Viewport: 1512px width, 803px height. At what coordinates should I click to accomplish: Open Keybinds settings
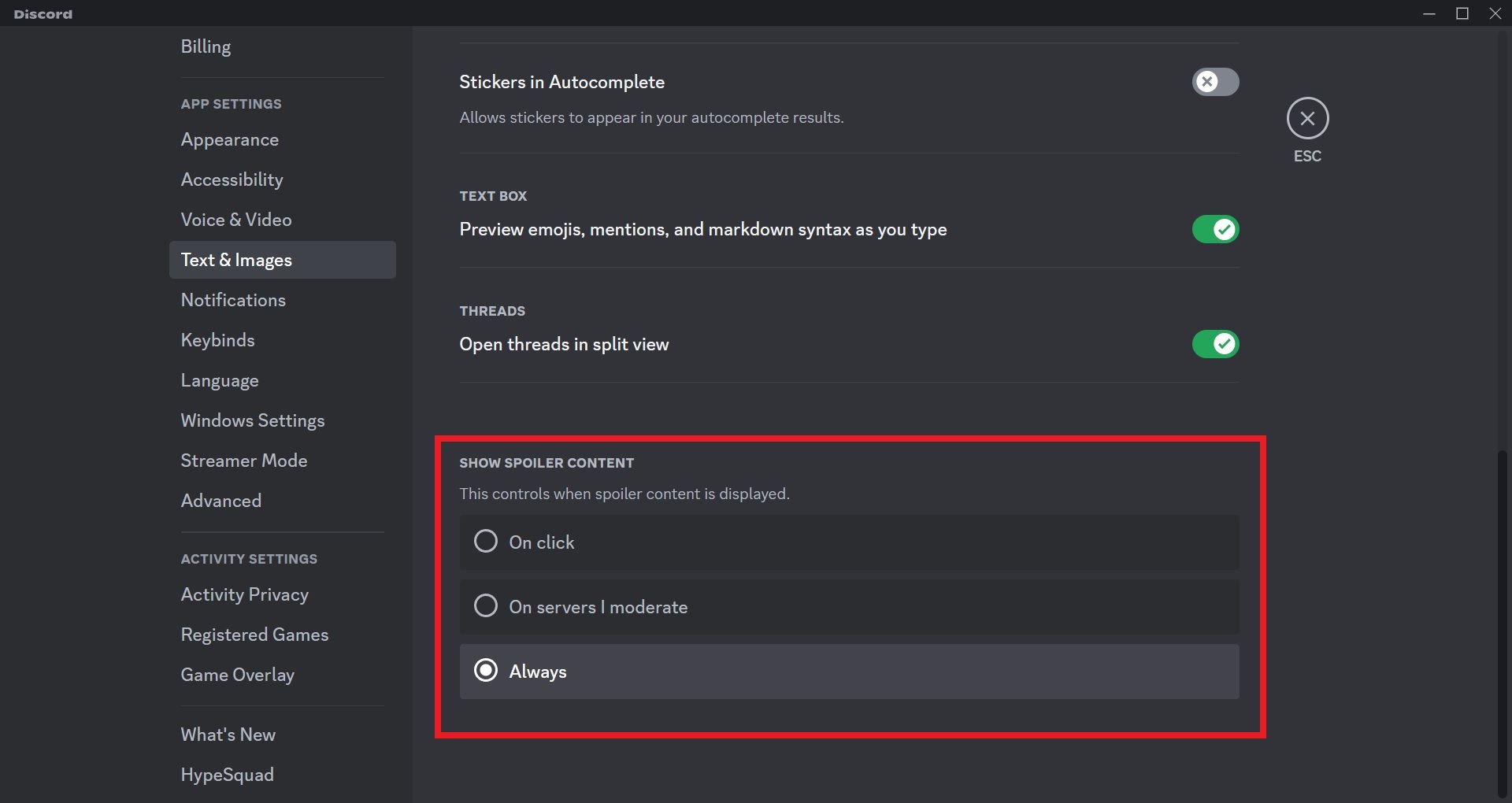point(217,341)
